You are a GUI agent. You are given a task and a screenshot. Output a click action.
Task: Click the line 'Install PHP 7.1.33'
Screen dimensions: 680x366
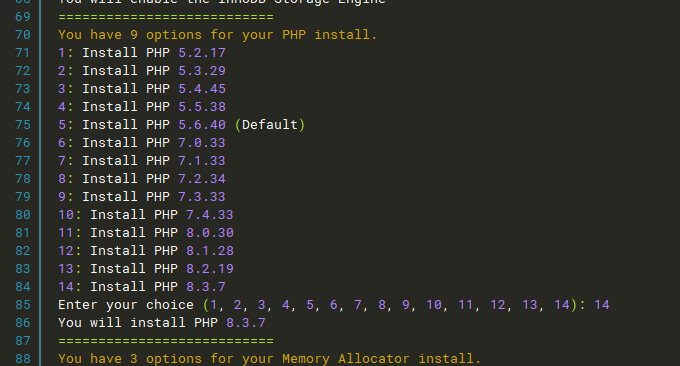(154, 161)
